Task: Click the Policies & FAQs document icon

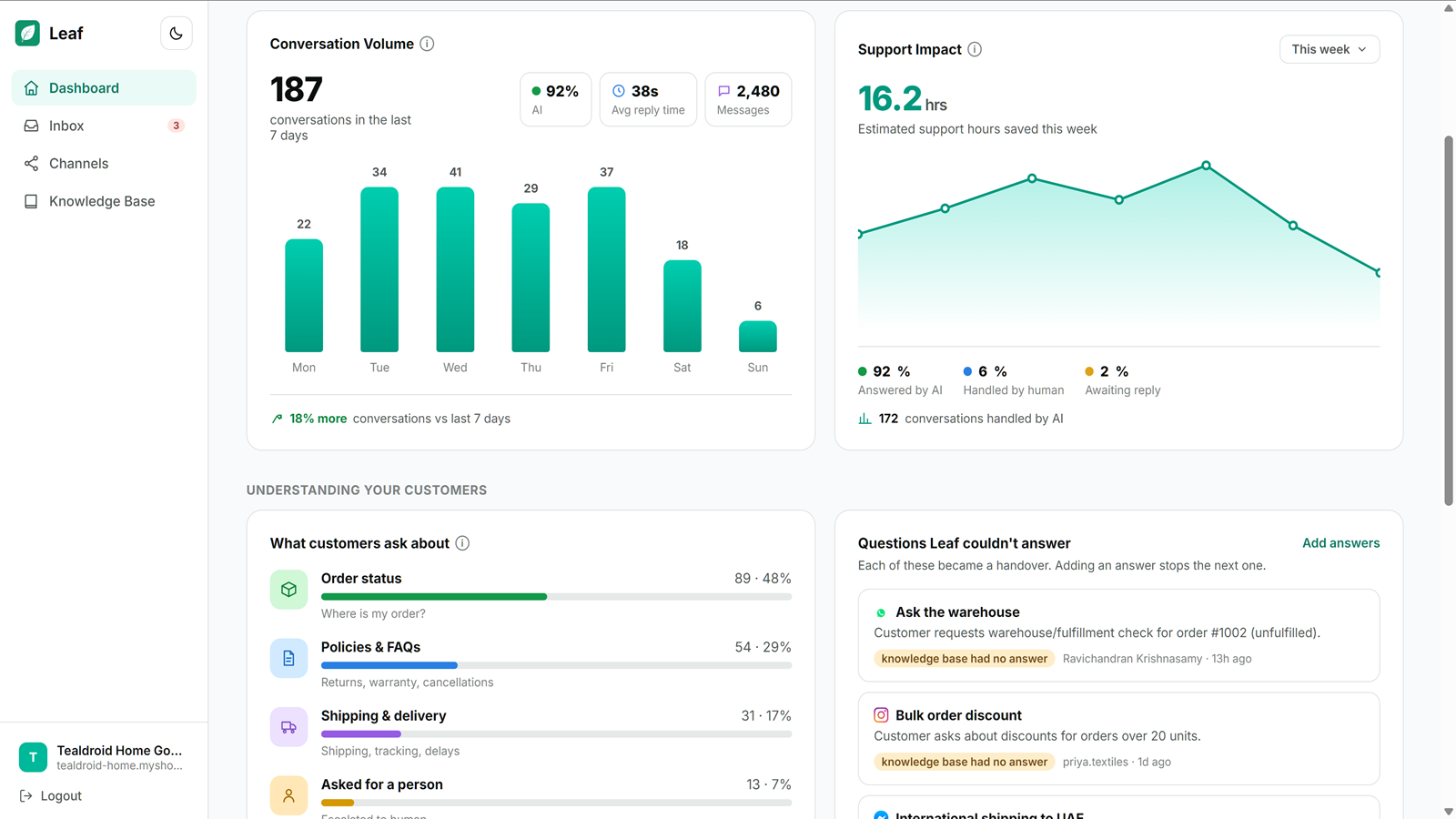Action: click(x=288, y=658)
